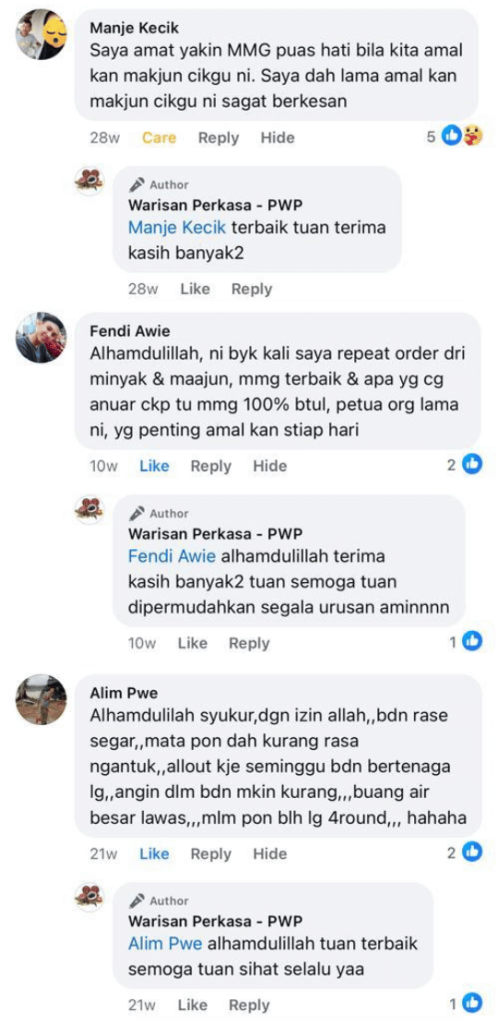Open the Fendi Awie mention link in author reply

173,557
